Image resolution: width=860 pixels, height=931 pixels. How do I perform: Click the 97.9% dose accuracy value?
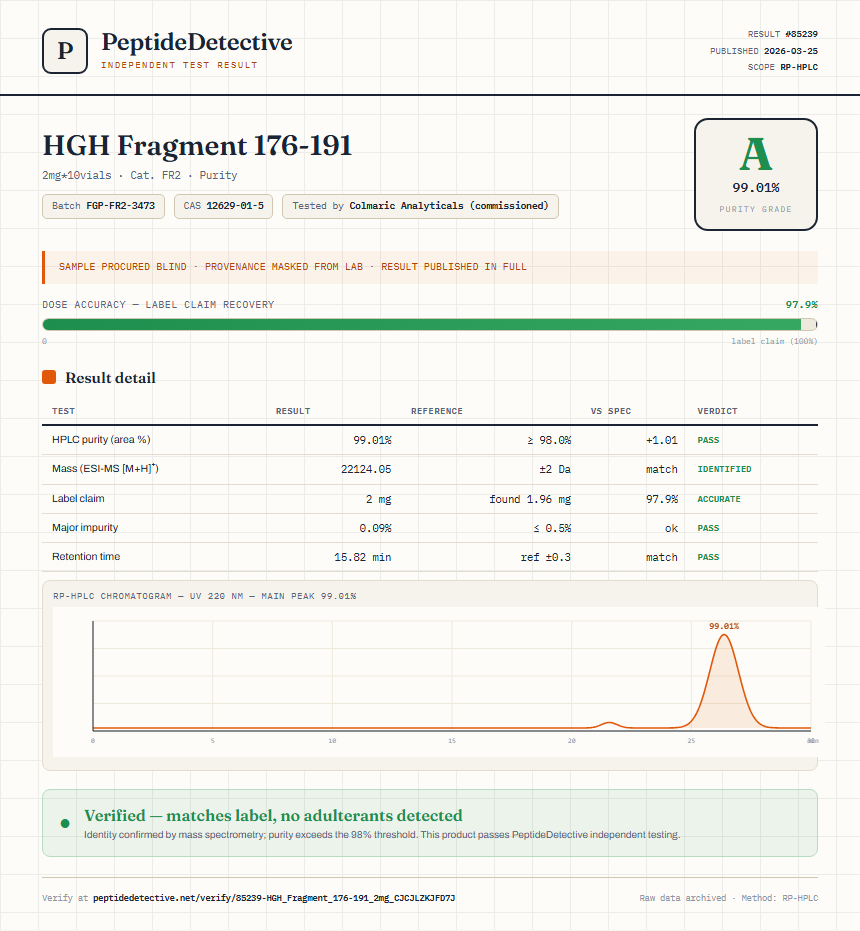[x=801, y=305]
